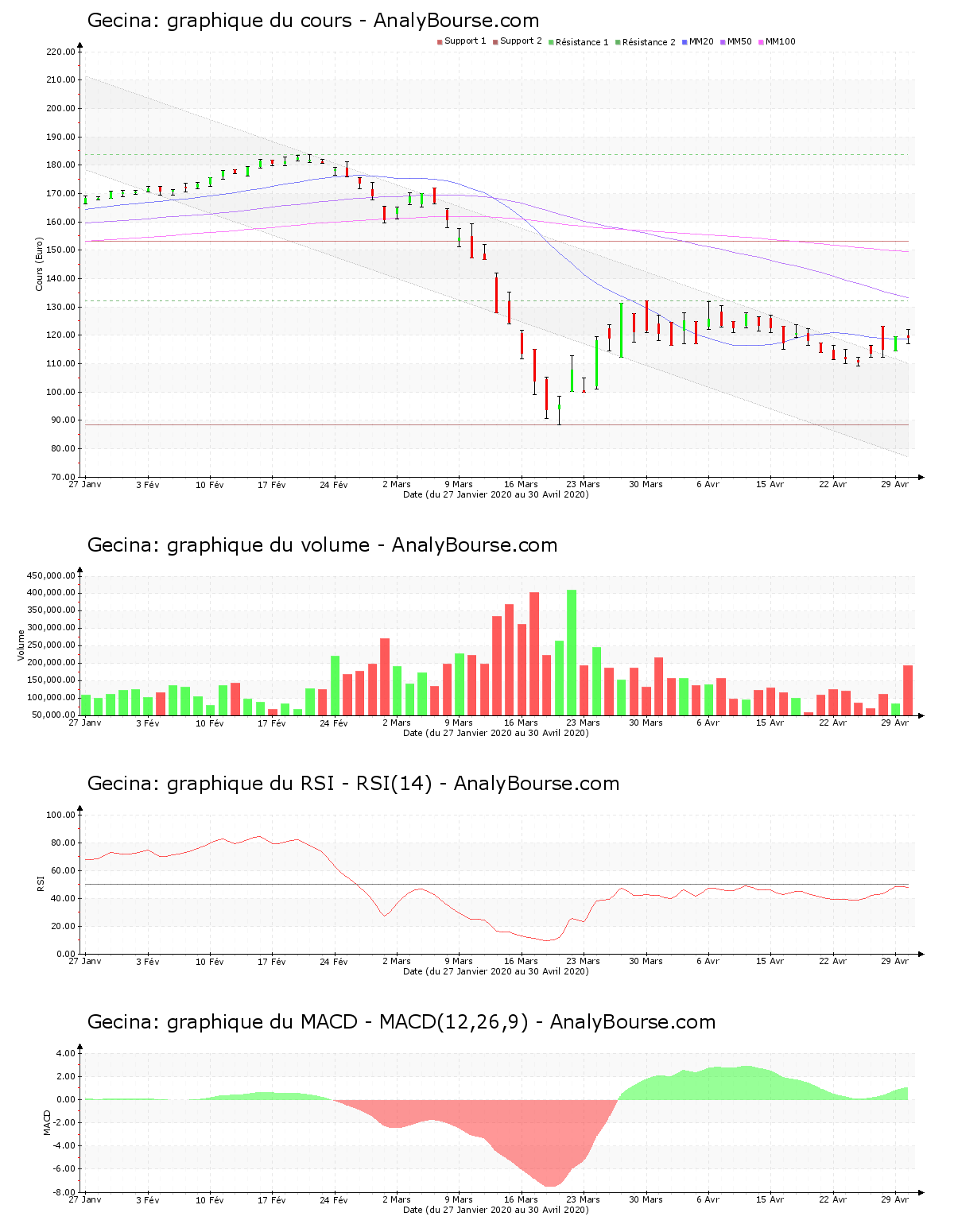Viewport: 954px width, 1232px height.
Task: Click the MM20 legend color square
Action: 684,42
